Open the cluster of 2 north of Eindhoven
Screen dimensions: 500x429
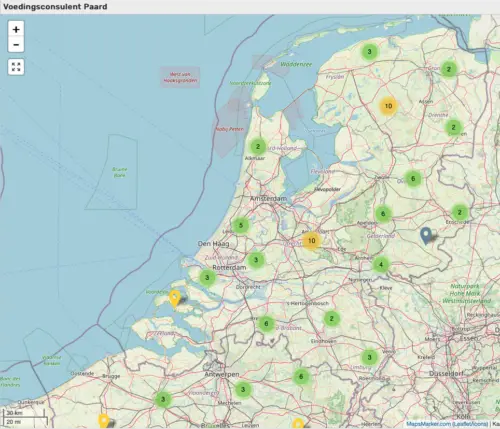(x=332, y=318)
